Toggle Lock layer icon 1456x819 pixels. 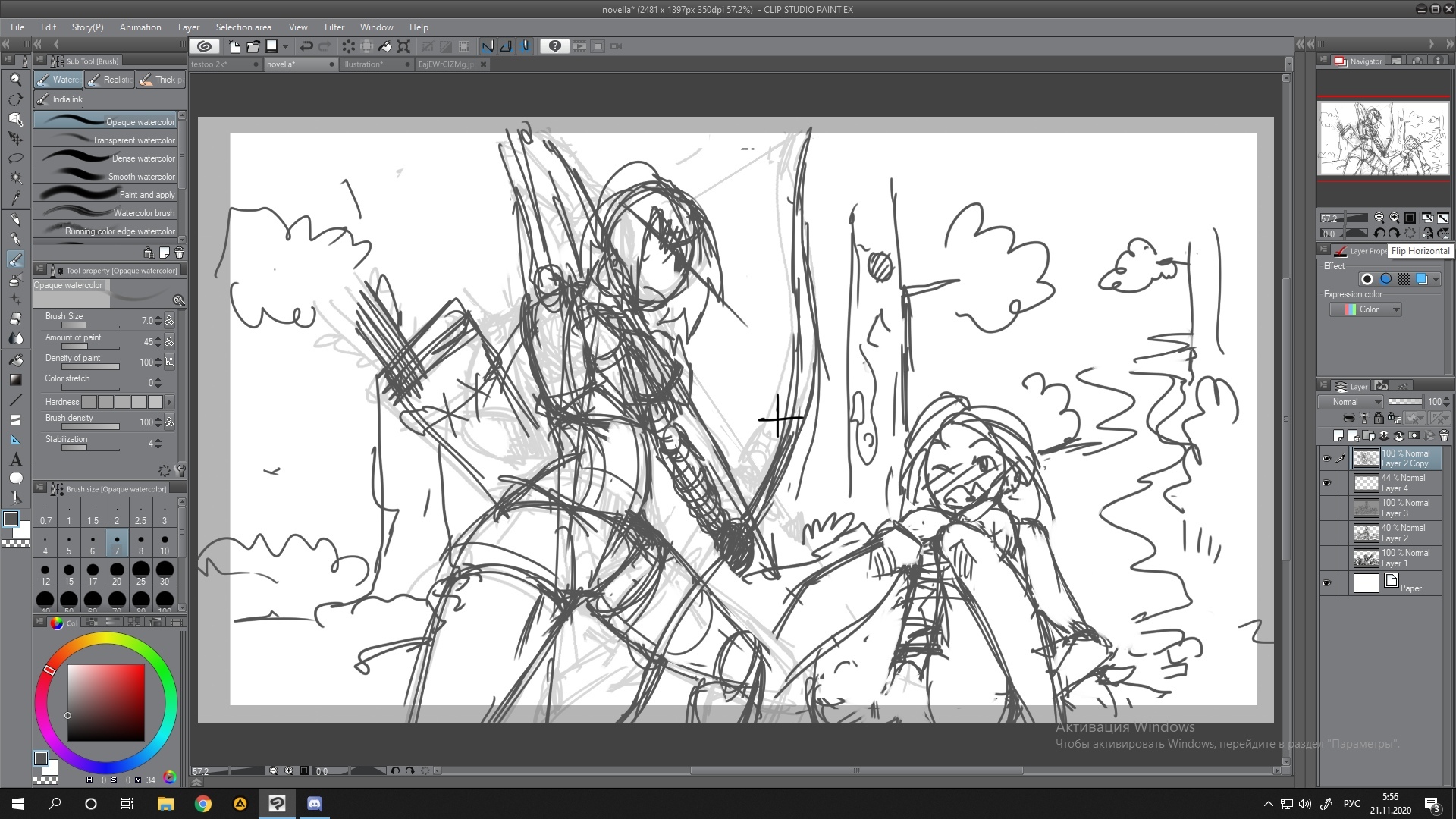(x=1379, y=418)
